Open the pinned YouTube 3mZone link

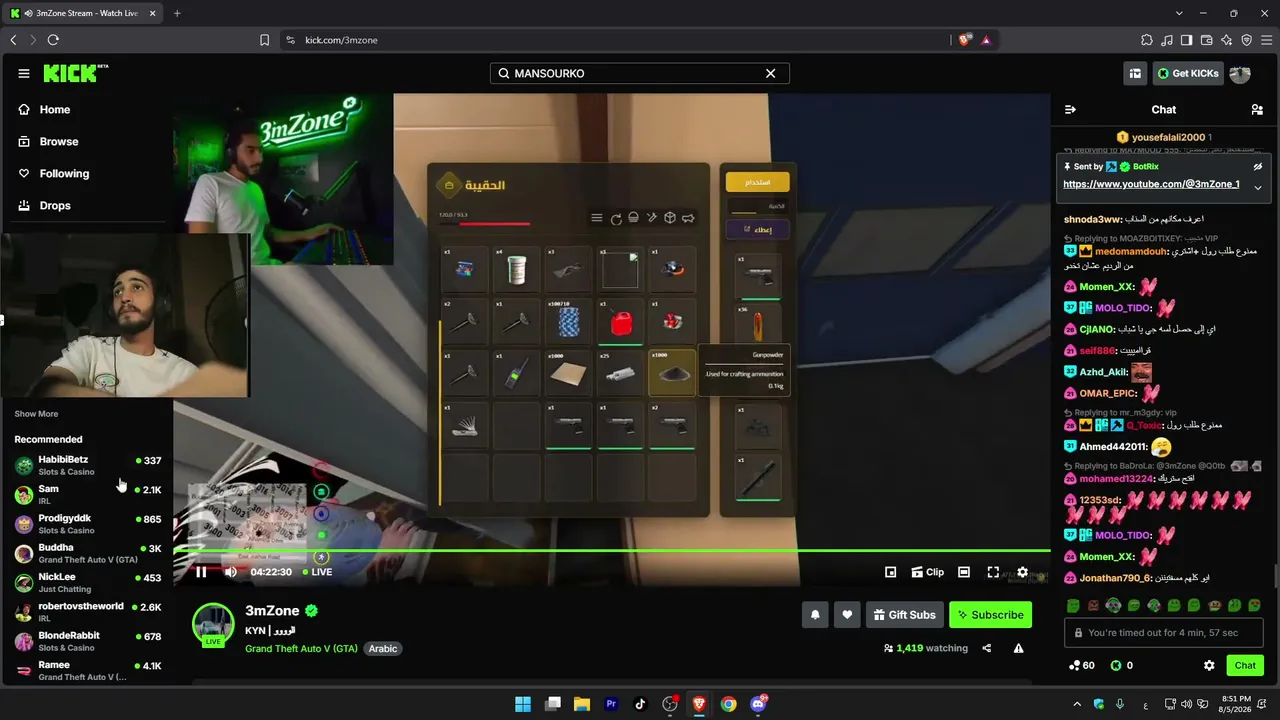[x=1151, y=184]
